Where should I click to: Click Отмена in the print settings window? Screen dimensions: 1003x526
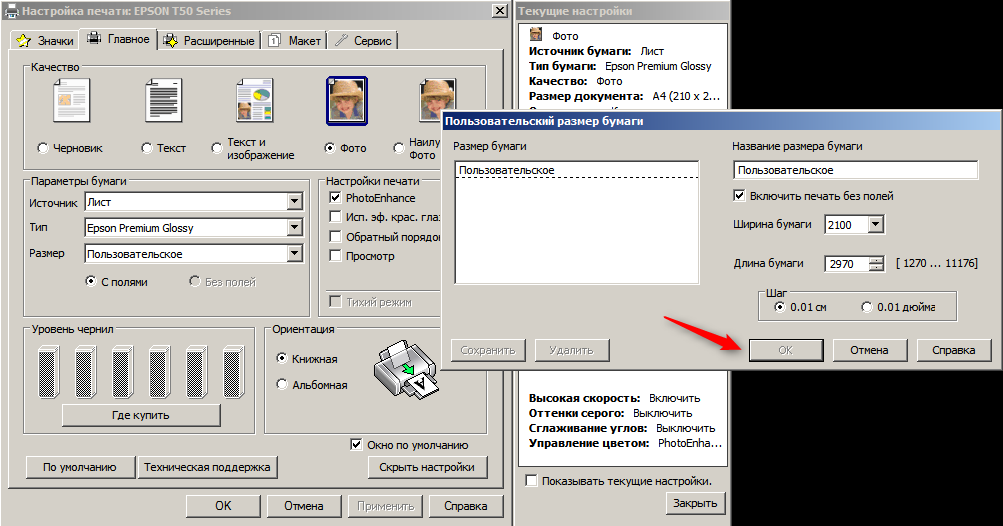[304, 506]
